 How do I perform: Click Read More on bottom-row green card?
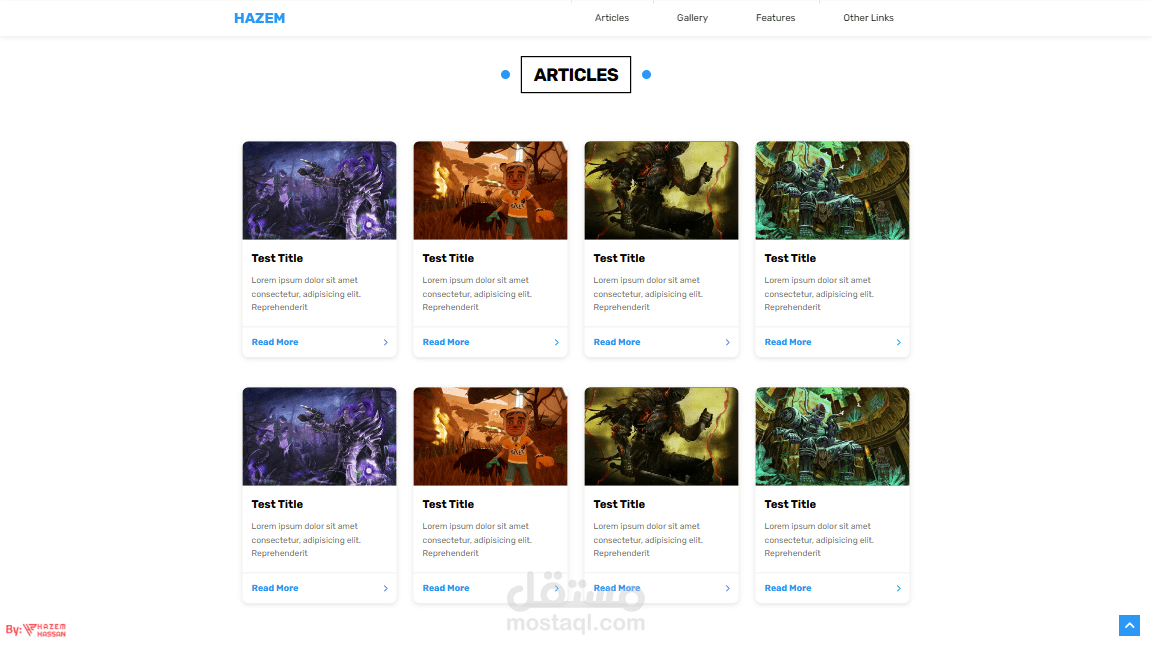(788, 588)
